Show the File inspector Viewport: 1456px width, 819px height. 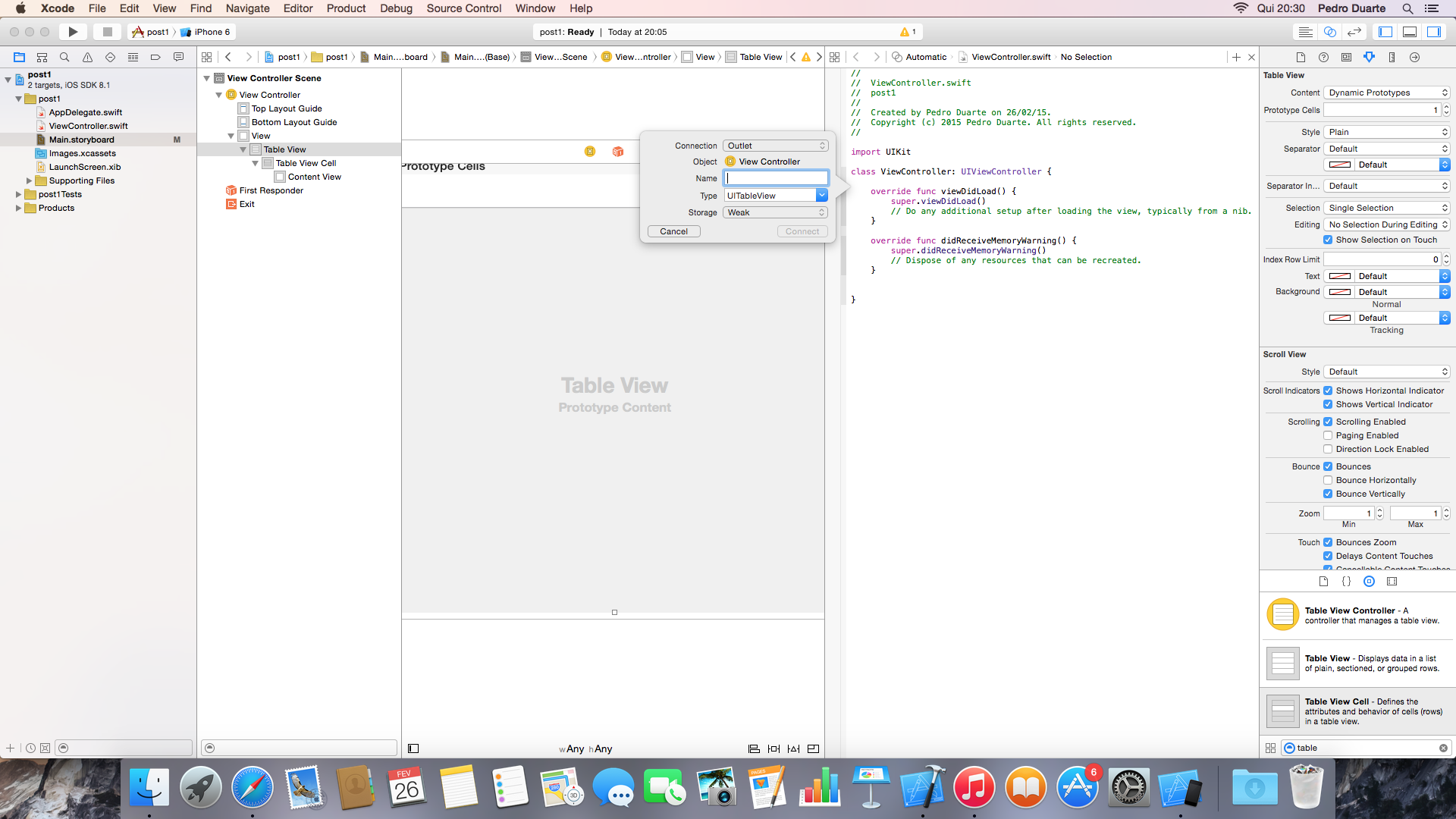pos(1301,57)
